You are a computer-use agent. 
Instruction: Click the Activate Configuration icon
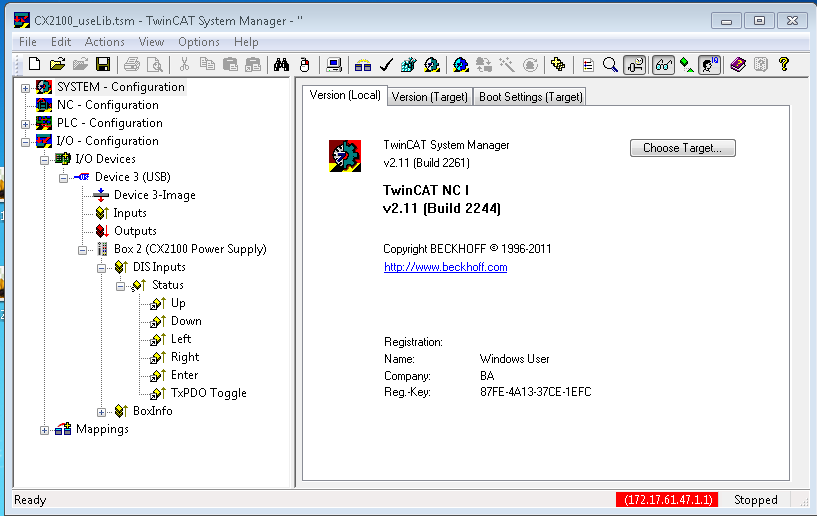click(408, 65)
